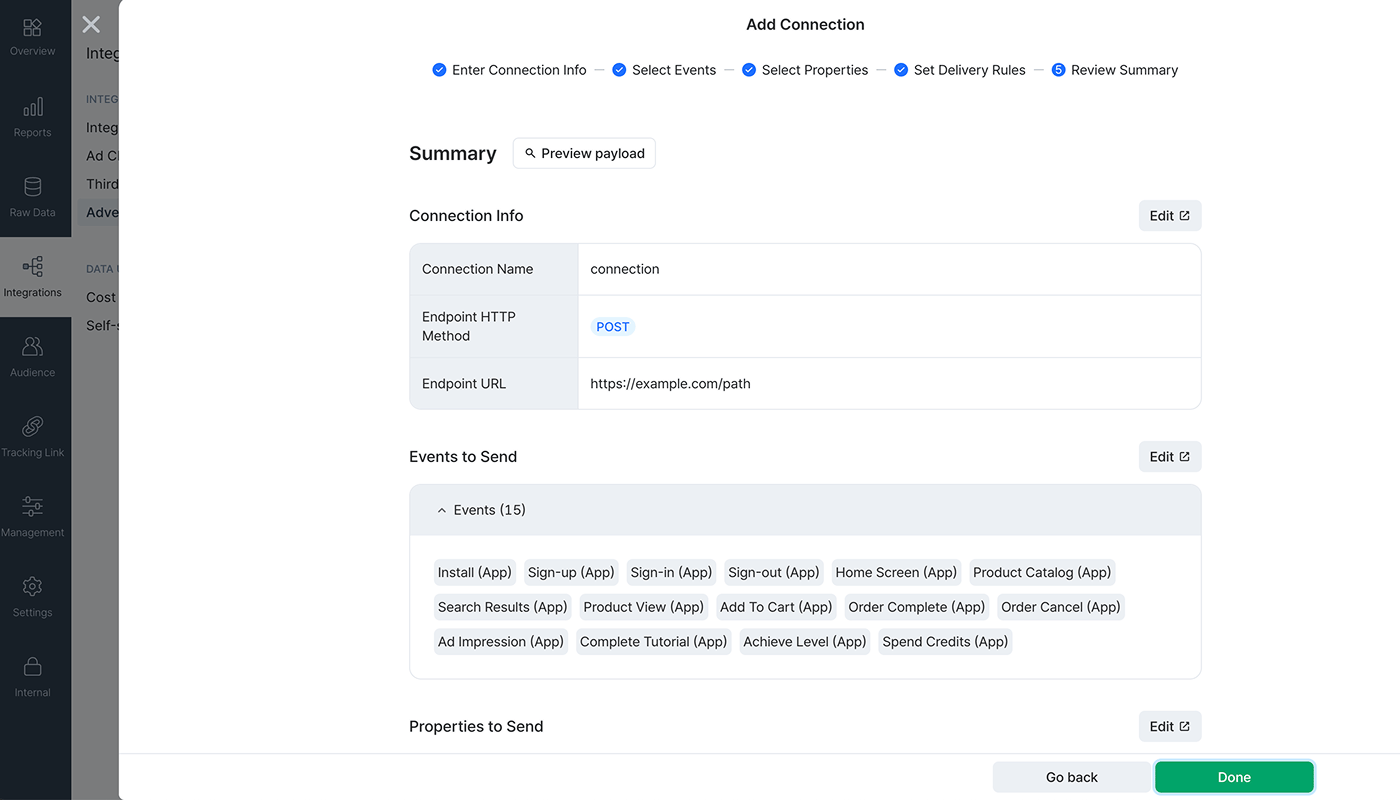
Task: Open the Internal lock icon
Action: pos(32,667)
